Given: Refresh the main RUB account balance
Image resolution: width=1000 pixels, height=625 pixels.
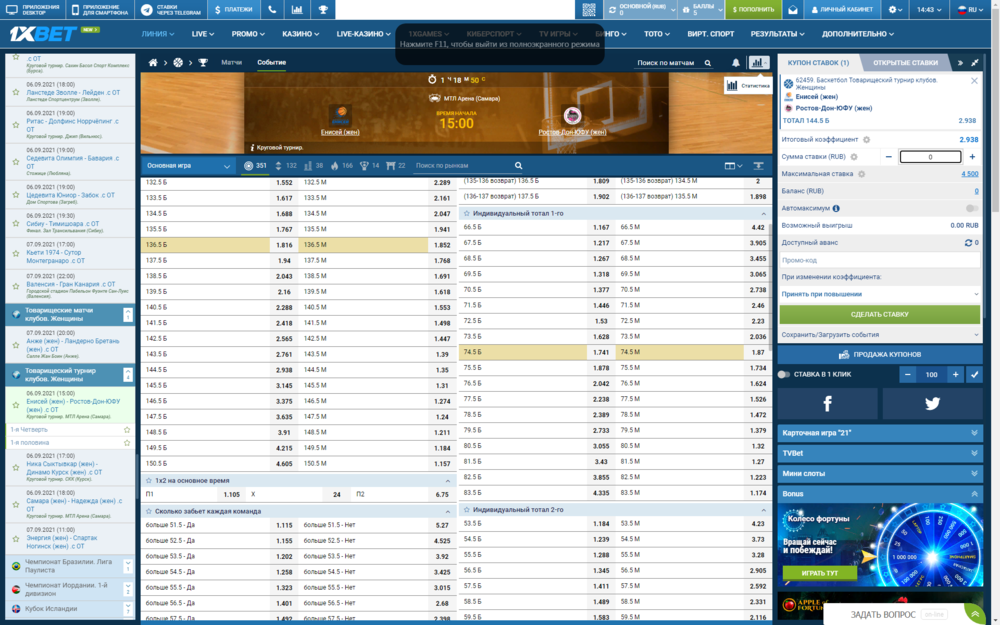Looking at the screenshot, I should pos(612,10).
